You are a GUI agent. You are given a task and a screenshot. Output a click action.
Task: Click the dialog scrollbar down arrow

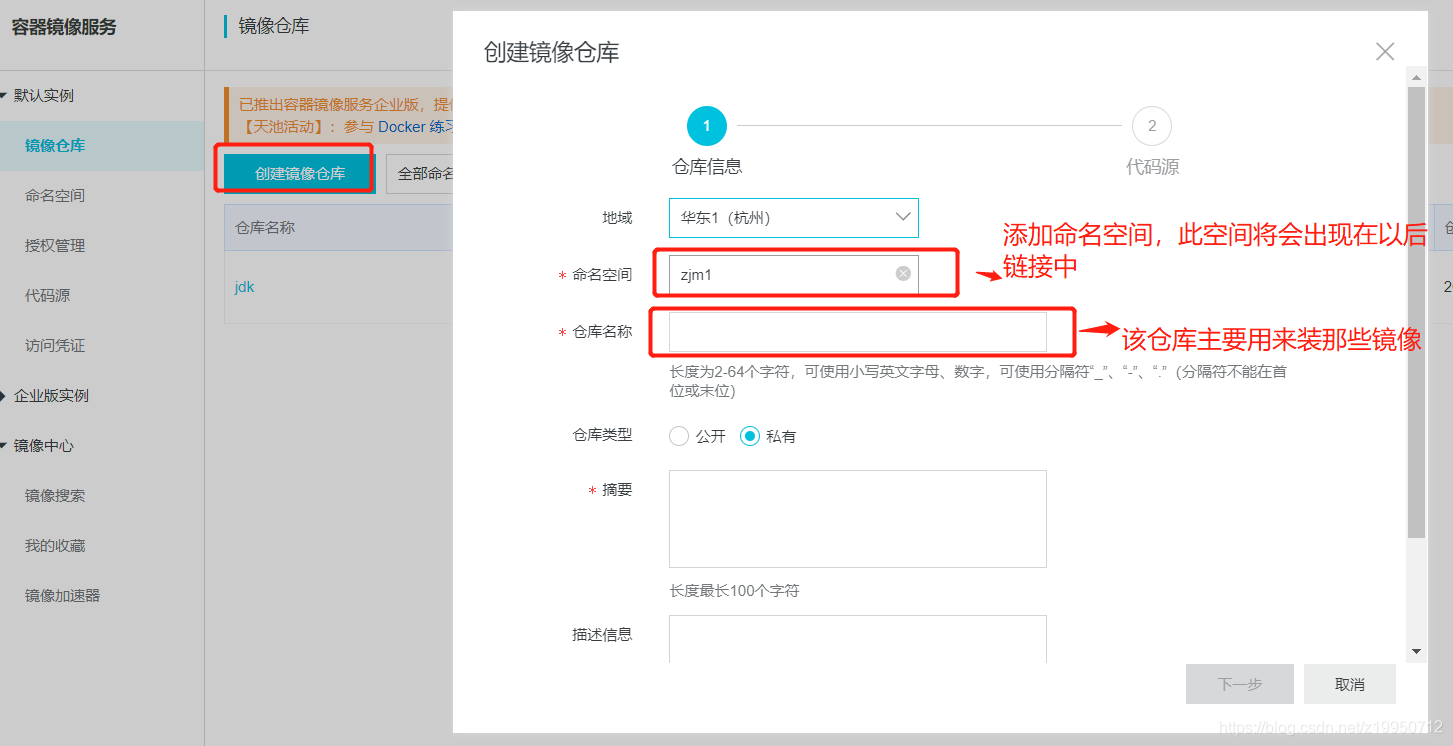click(1416, 651)
